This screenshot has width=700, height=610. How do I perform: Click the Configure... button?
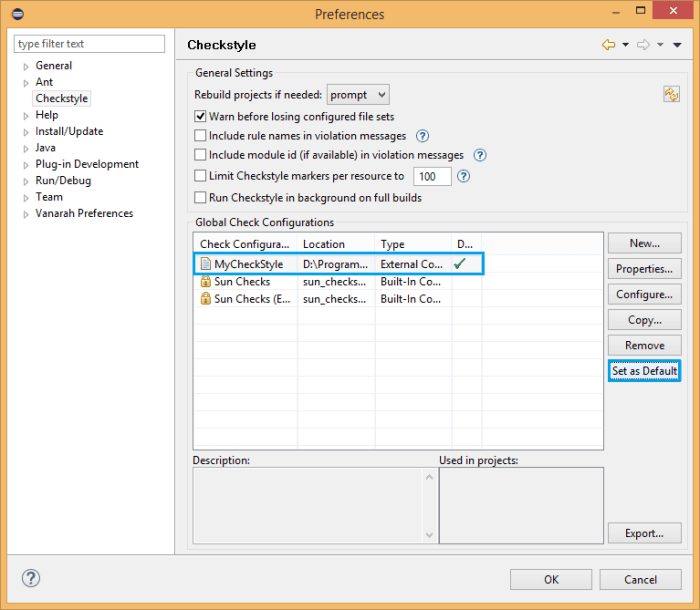644,294
